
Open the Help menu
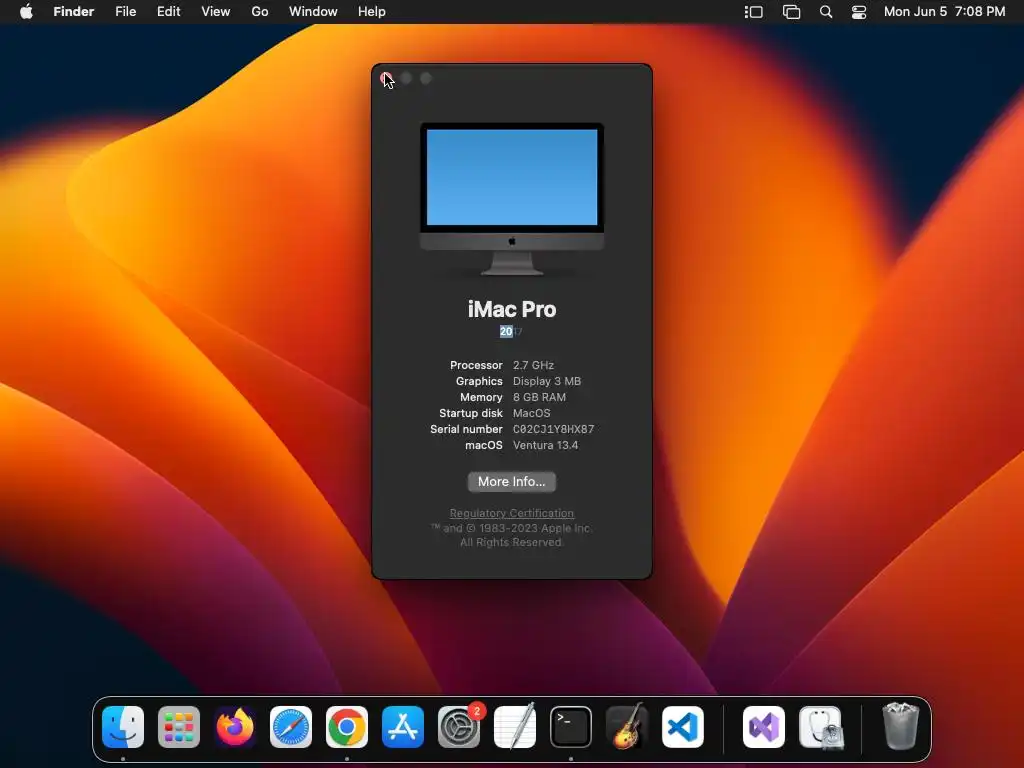372,12
